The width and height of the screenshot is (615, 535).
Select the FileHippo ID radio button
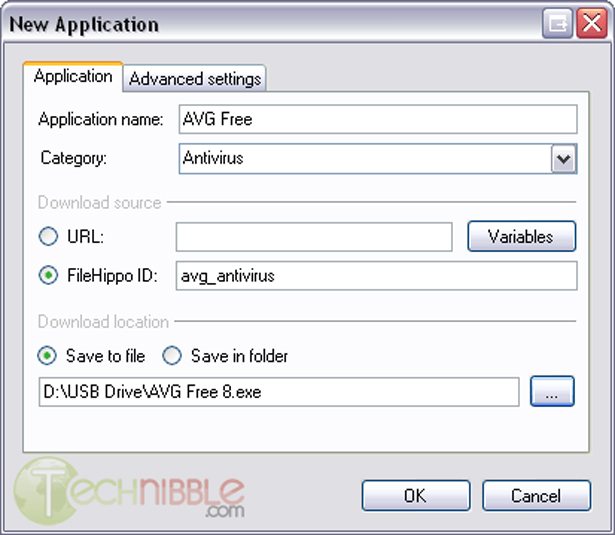(x=48, y=275)
